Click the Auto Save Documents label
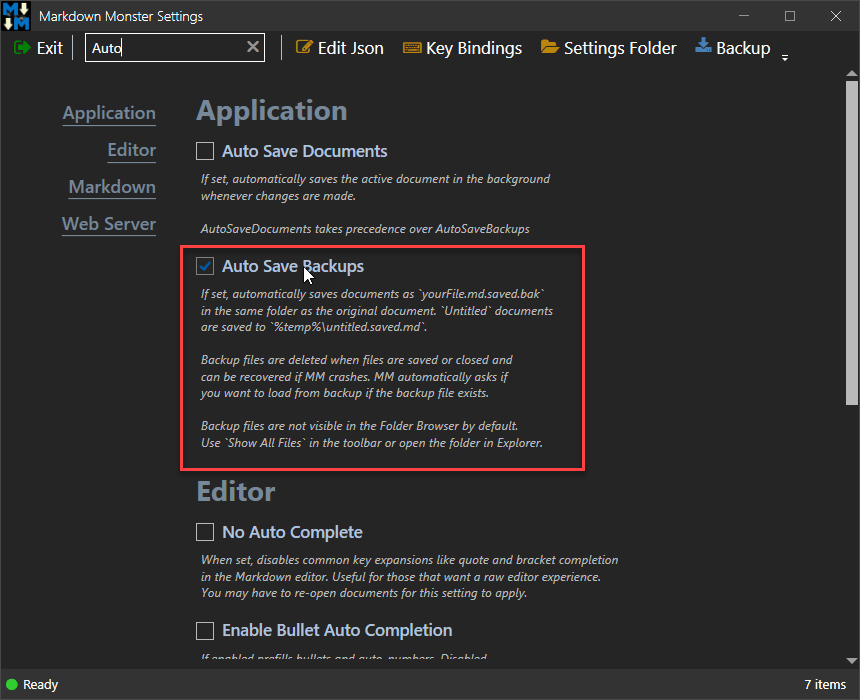Screen dimensions: 860x700 304,151
